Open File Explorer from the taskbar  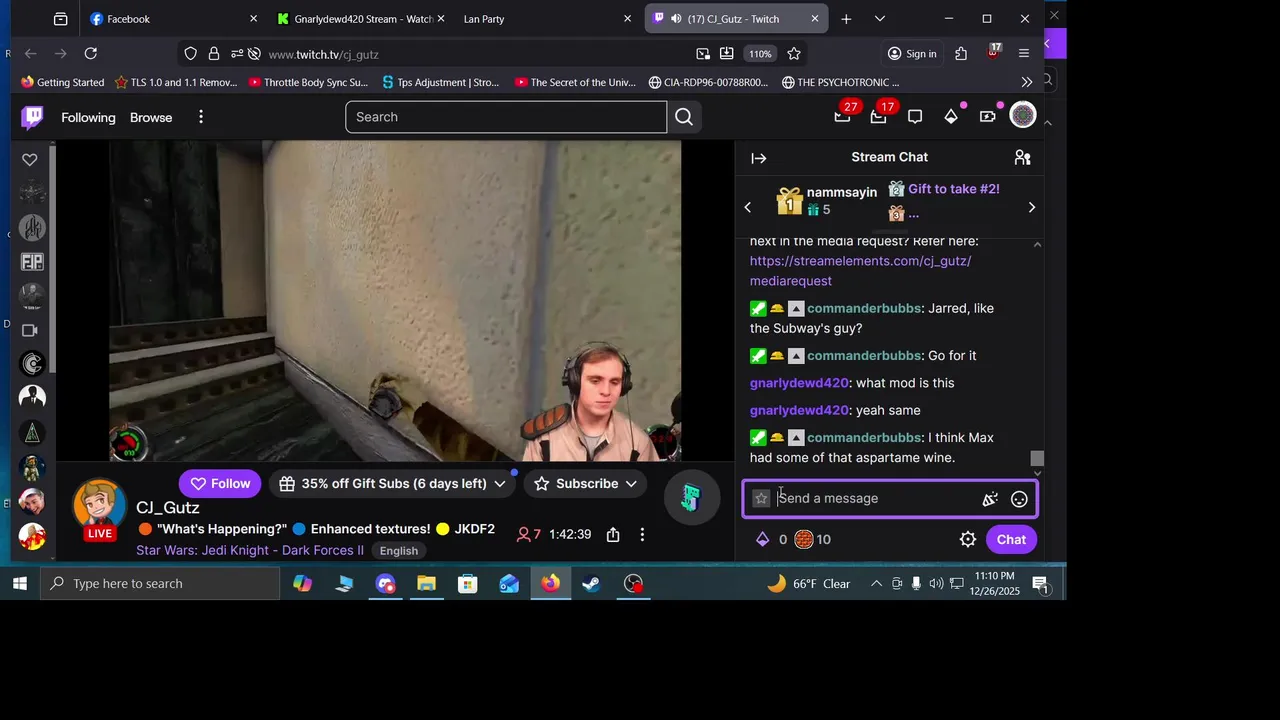427,583
